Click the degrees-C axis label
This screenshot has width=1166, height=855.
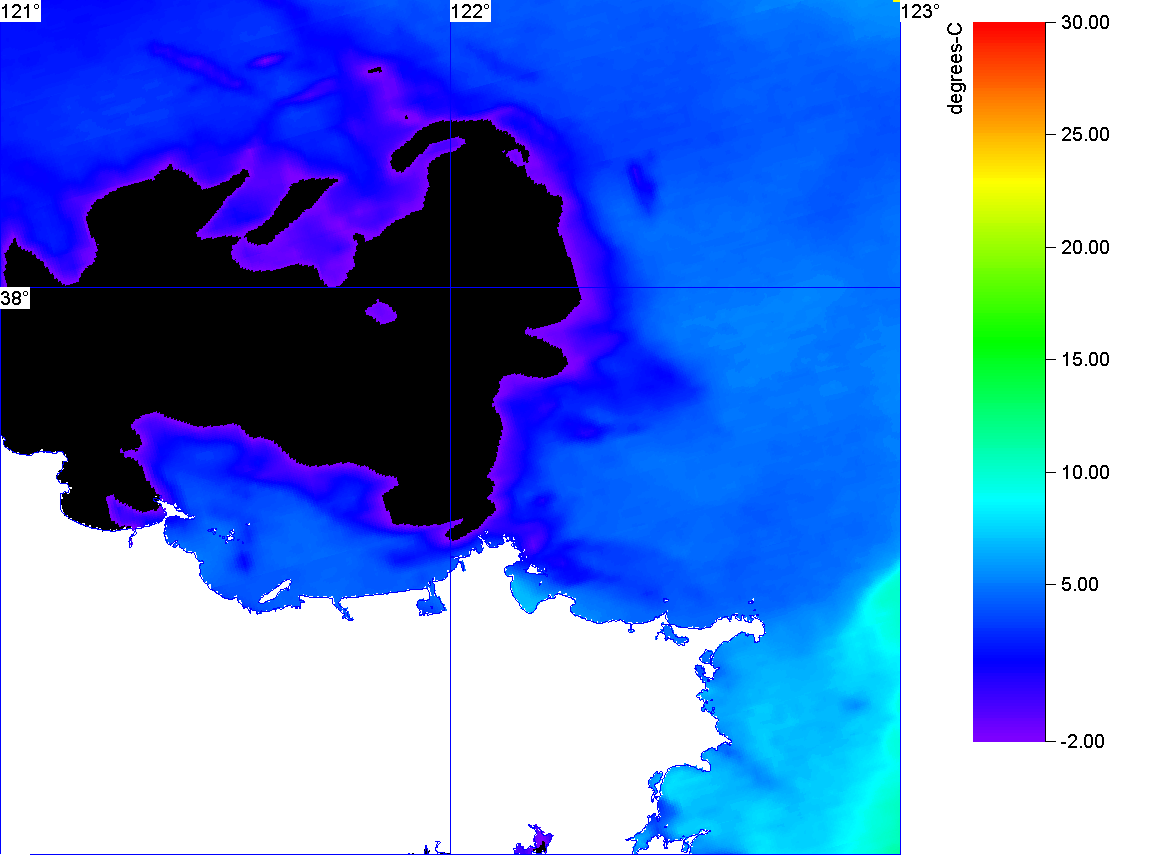coord(955,68)
